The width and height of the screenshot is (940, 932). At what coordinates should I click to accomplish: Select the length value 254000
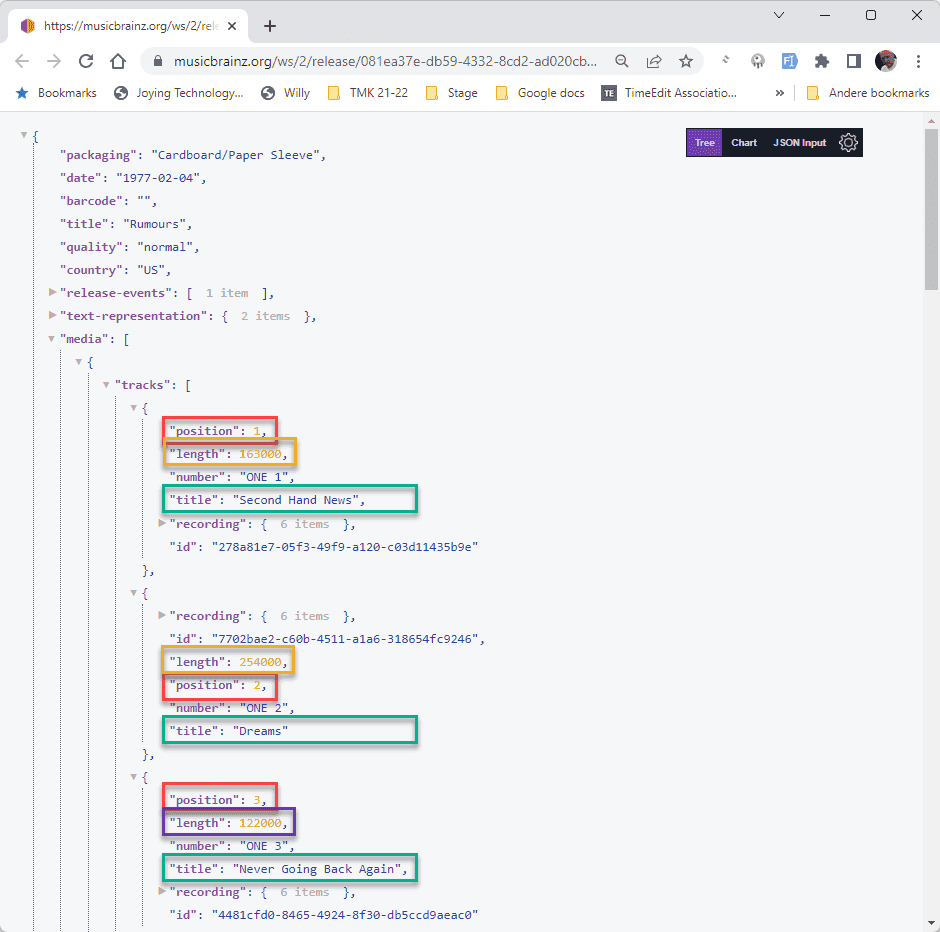[x=260, y=662]
